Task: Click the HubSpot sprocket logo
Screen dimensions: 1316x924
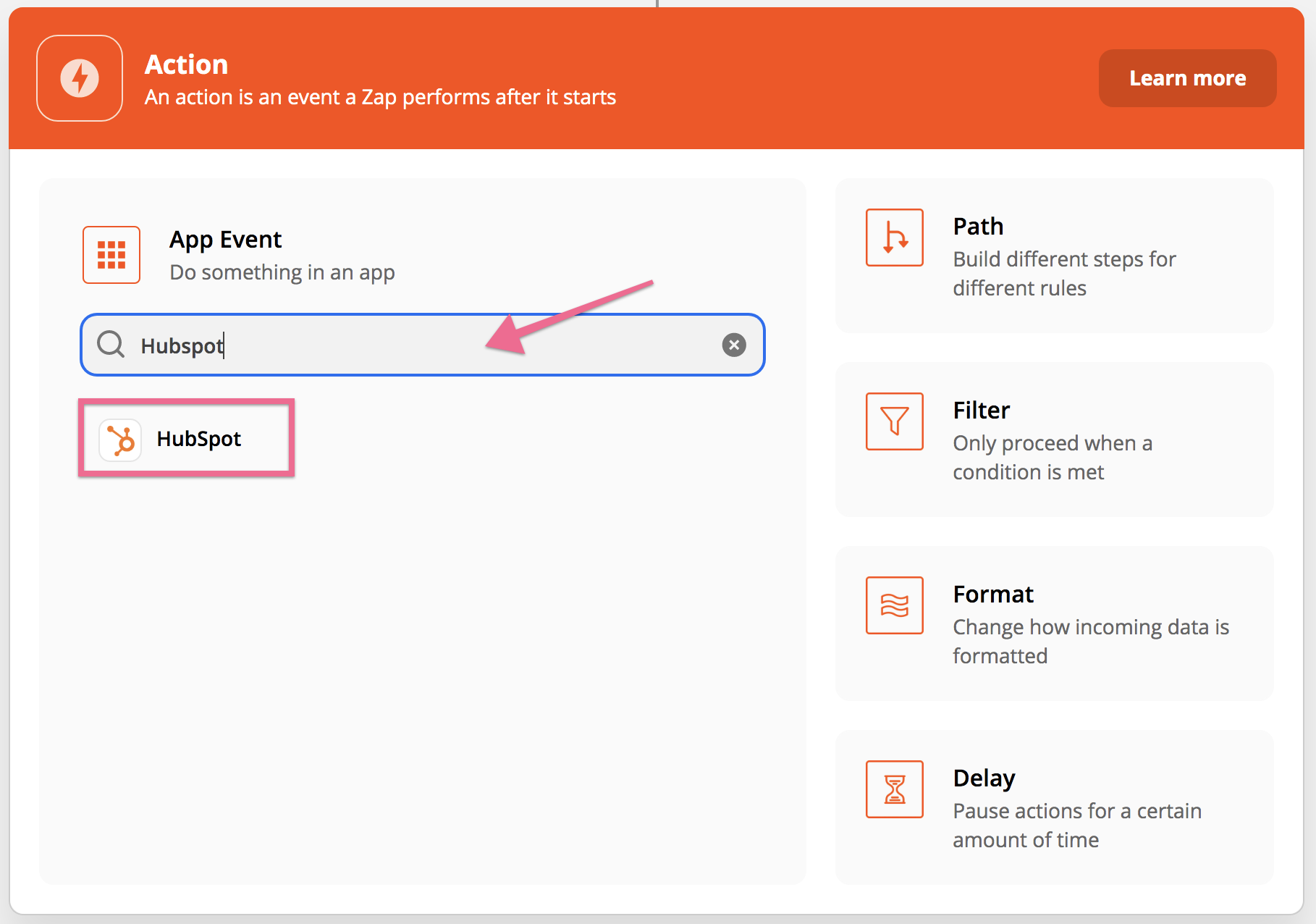Action: coord(120,440)
